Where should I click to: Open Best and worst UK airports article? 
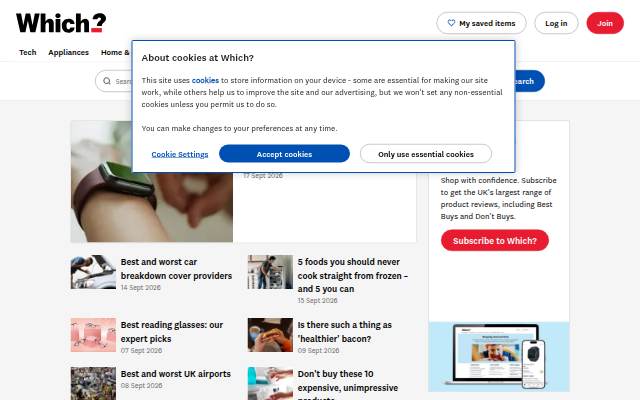point(176,374)
